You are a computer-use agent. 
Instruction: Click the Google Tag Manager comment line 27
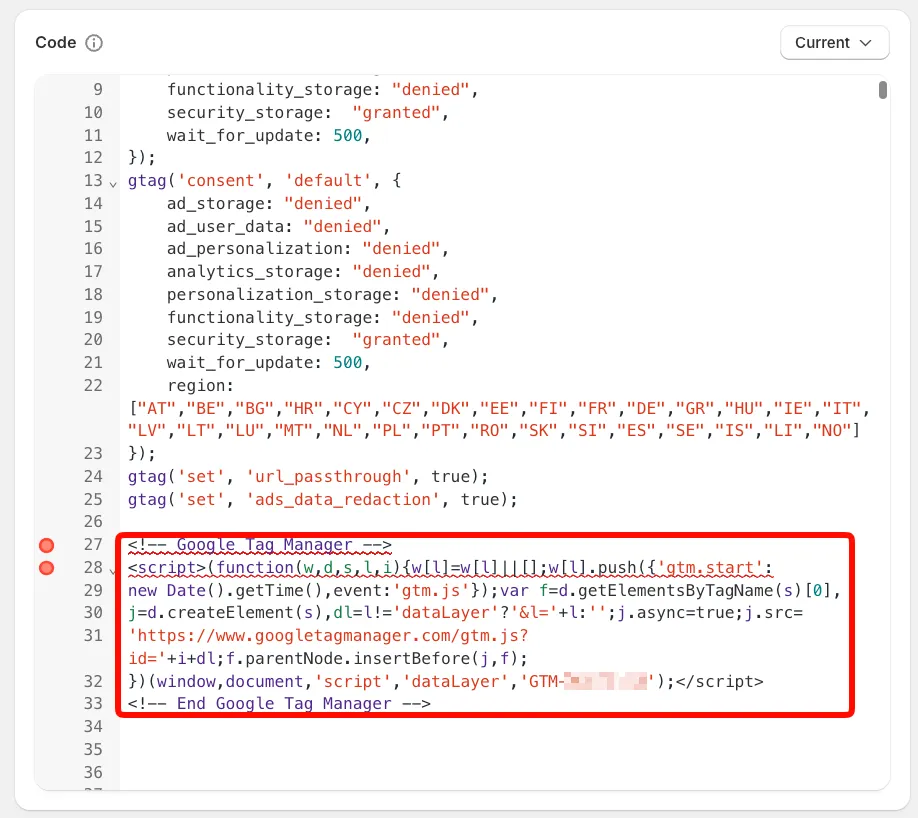click(259, 545)
